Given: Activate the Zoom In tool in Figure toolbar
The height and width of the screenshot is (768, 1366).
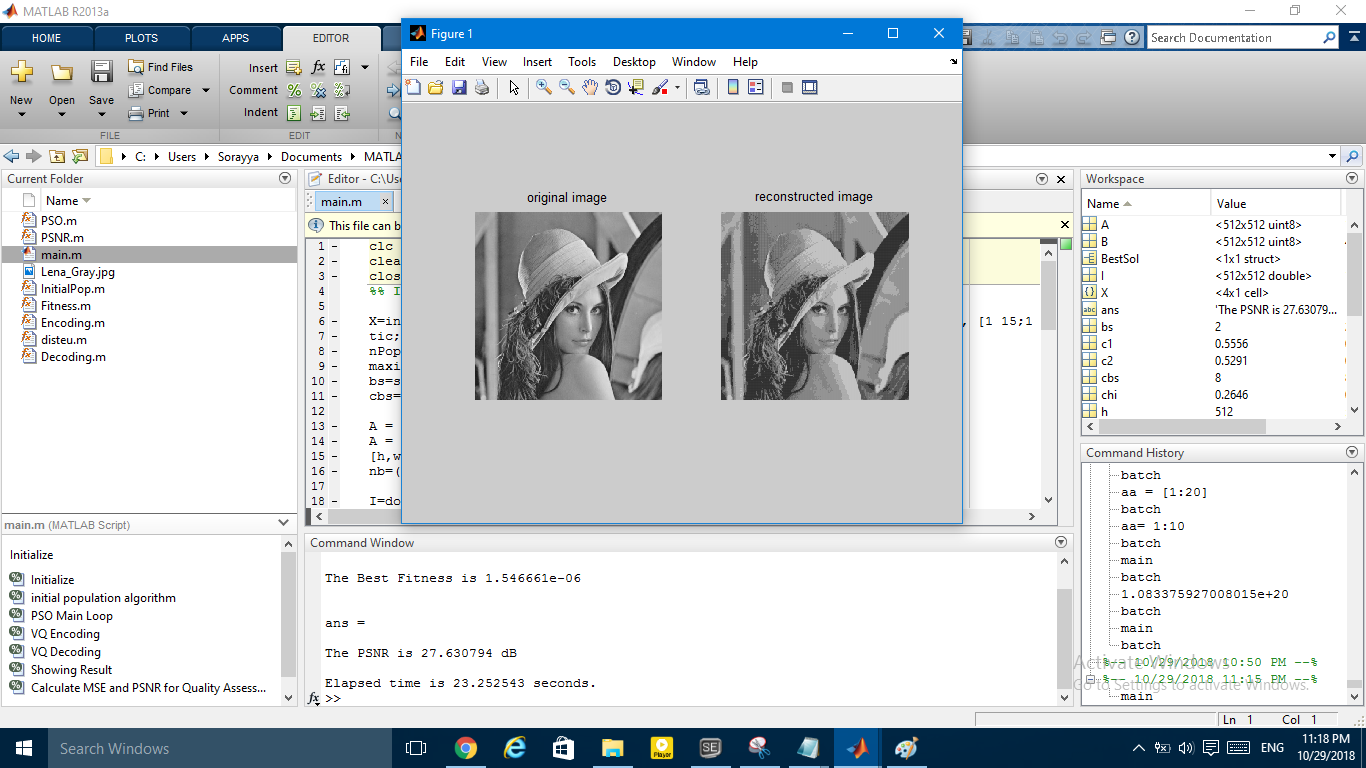Looking at the screenshot, I should pyautogui.click(x=543, y=87).
